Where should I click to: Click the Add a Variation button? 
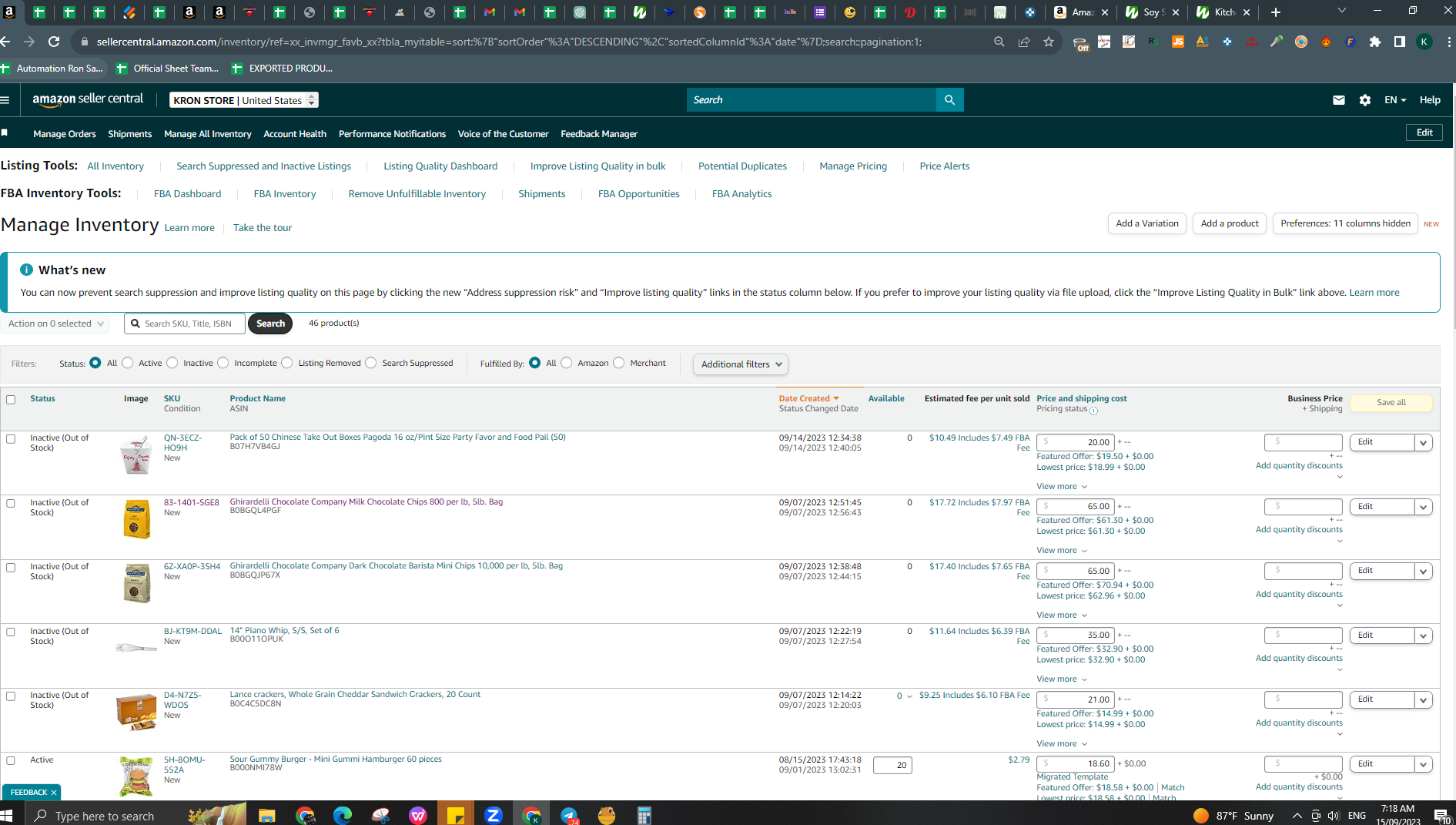1147,223
